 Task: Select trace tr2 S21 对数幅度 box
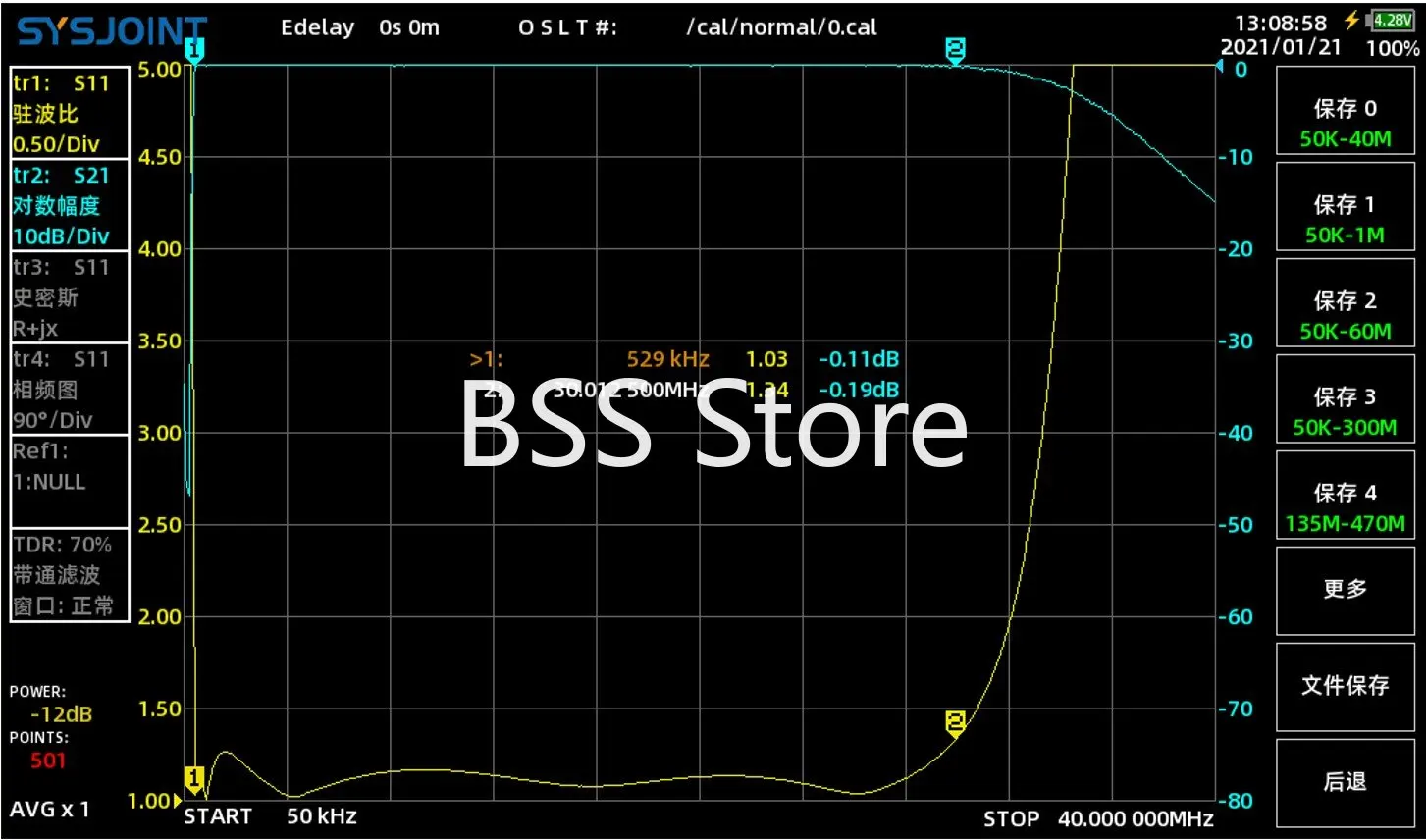click(x=70, y=204)
